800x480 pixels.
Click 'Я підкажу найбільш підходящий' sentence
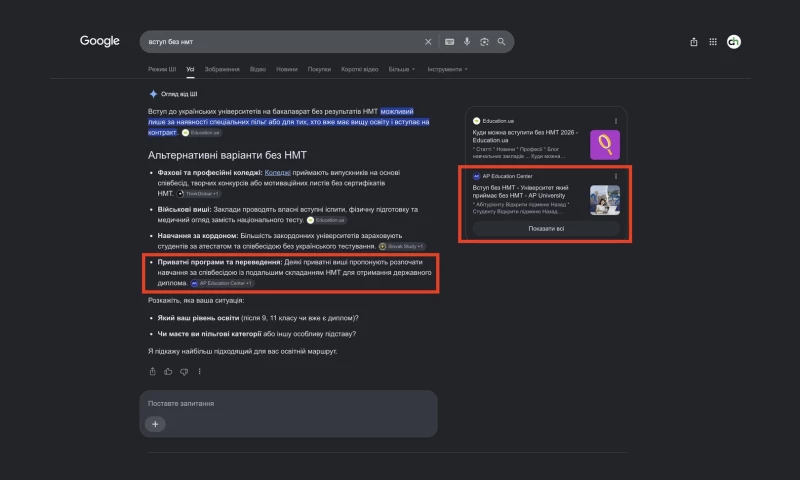pos(242,351)
